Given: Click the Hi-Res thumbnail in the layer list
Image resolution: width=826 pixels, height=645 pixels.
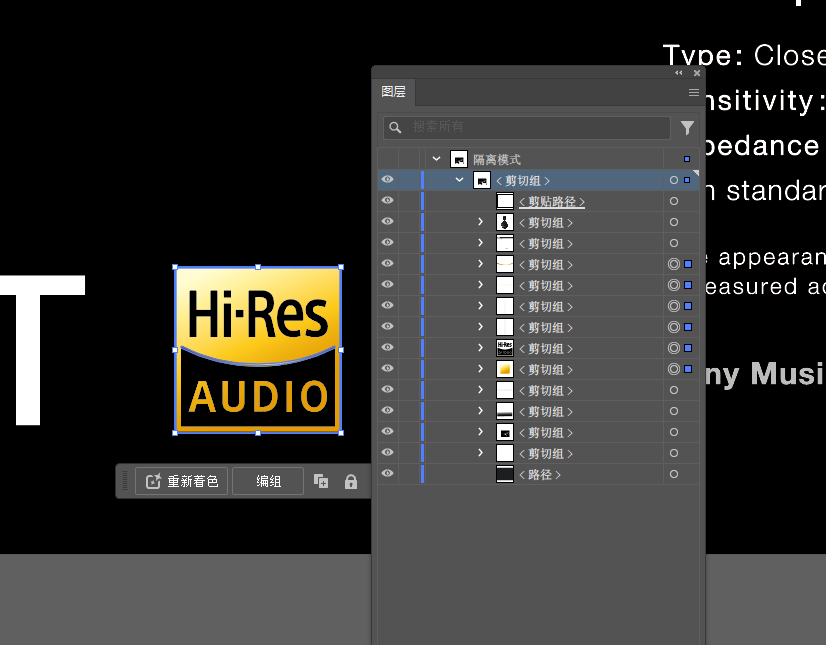Looking at the screenshot, I should click(x=505, y=348).
